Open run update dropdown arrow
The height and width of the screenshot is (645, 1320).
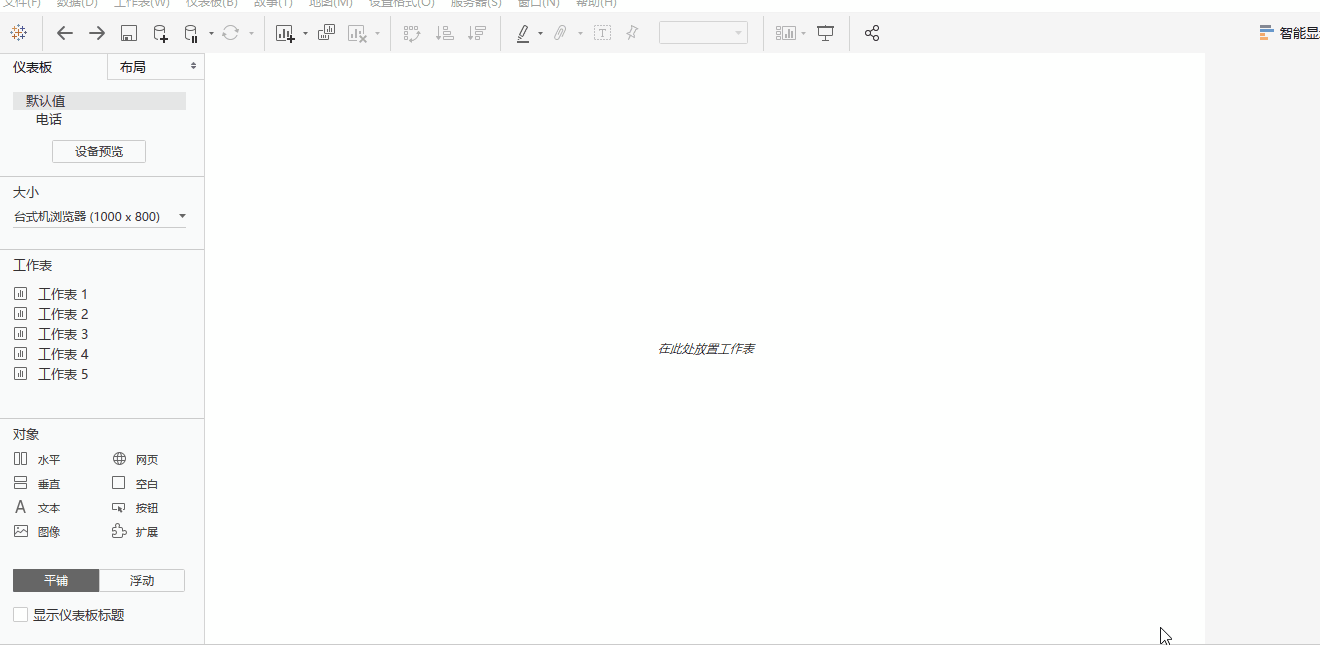251,33
